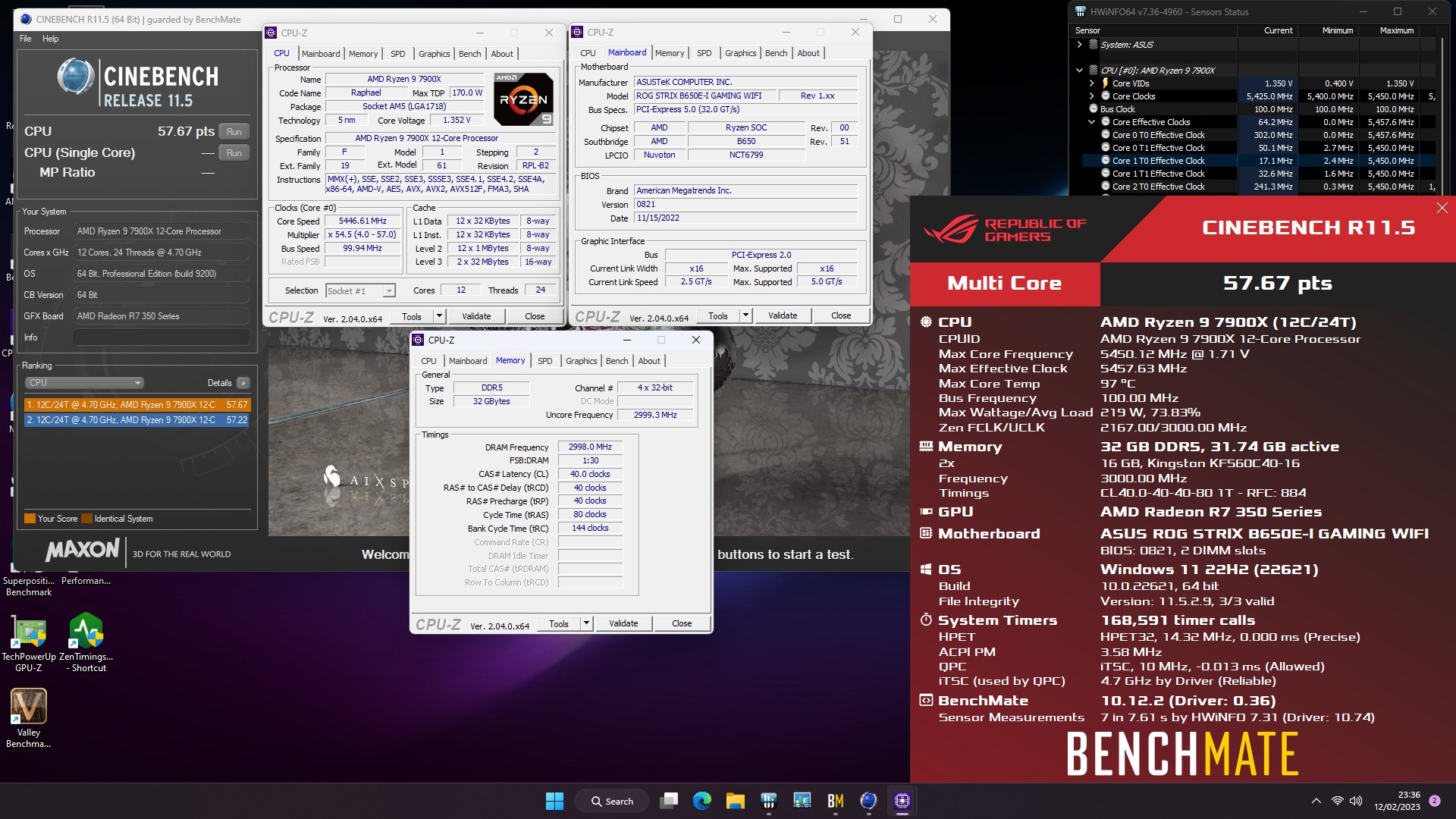This screenshot has height=819, width=1456.
Task: Open the ZenTimings desktop shortcut
Action: tap(86, 643)
